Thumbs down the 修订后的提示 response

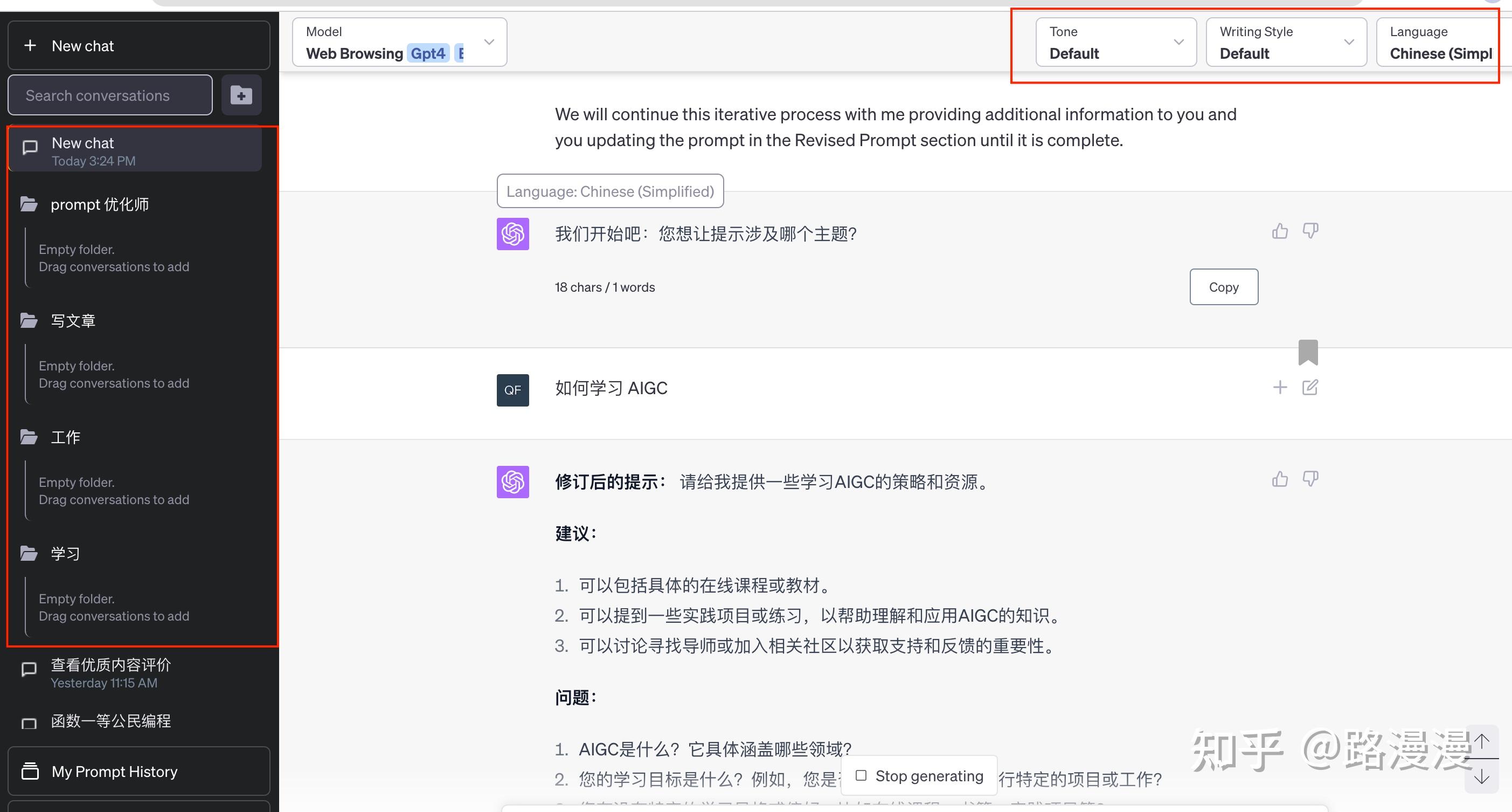pyautogui.click(x=1310, y=478)
